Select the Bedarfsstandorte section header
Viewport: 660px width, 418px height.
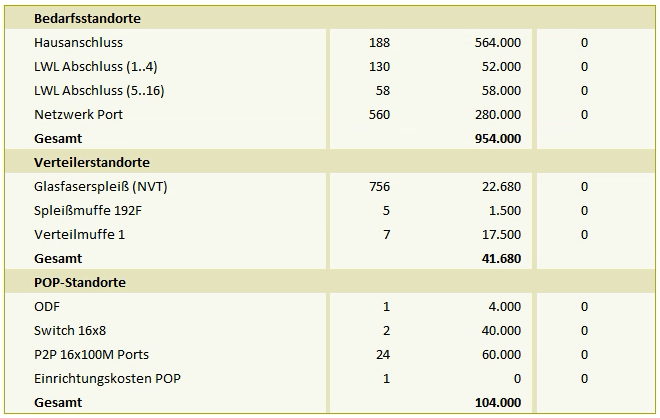tap(87, 19)
